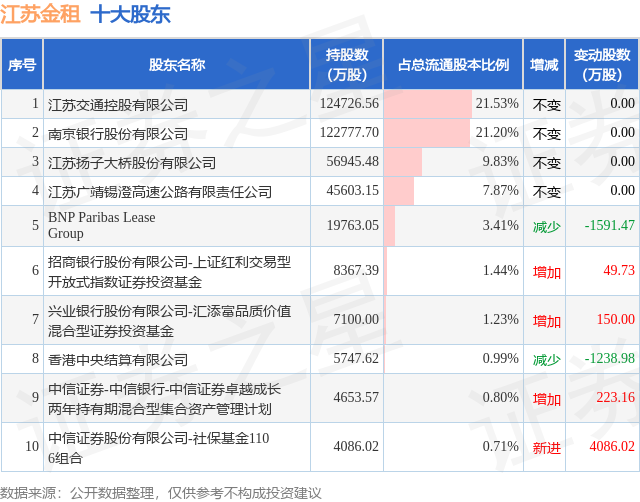Click holding value 124726.56
The height and width of the screenshot is (502, 640).
(x=349, y=104)
